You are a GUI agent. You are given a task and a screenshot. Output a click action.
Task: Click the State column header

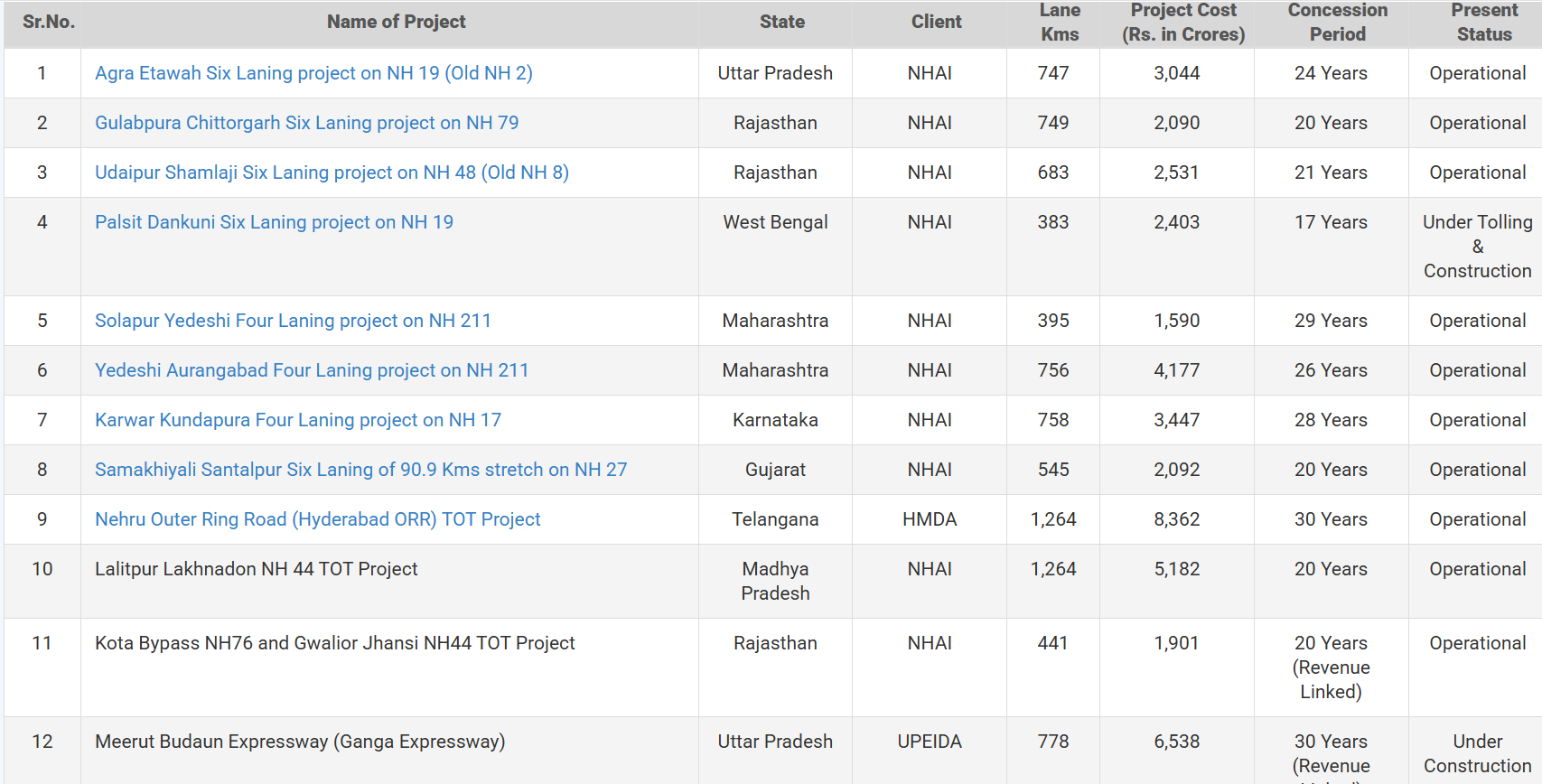[x=781, y=22]
